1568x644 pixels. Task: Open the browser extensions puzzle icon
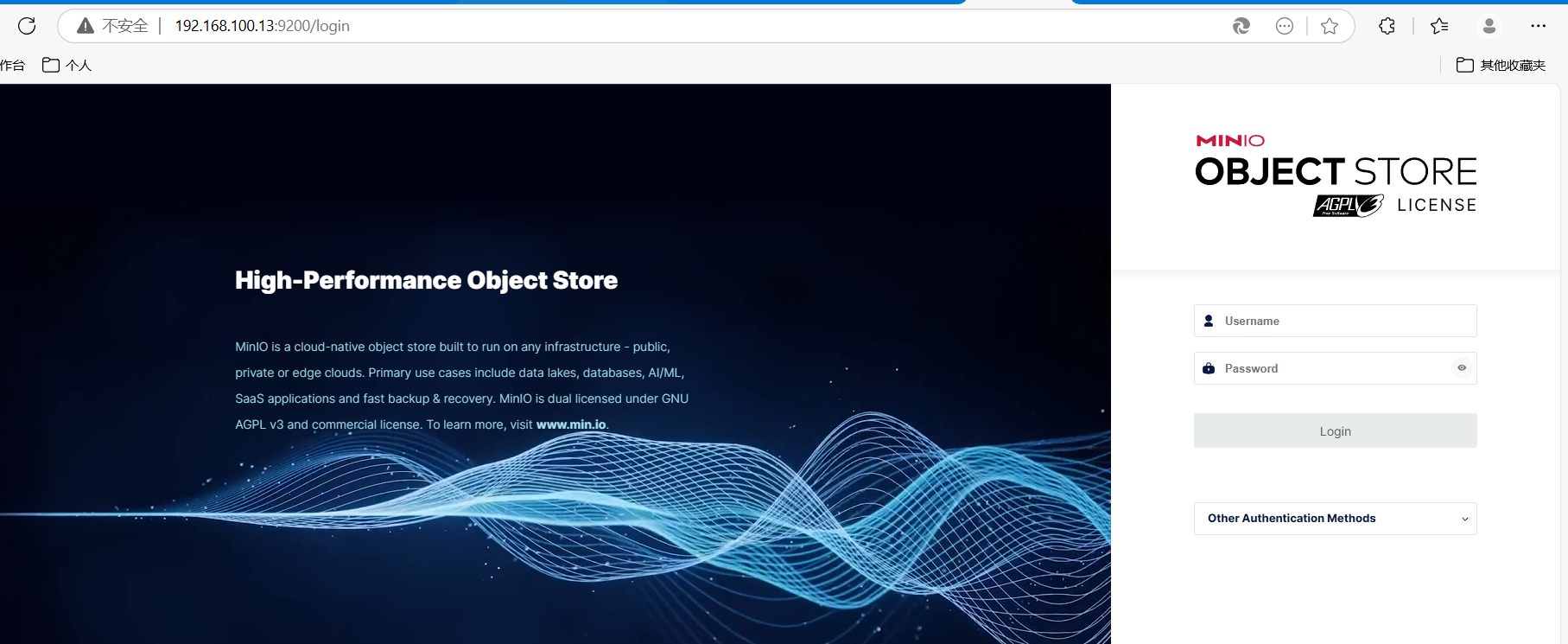coord(1387,26)
